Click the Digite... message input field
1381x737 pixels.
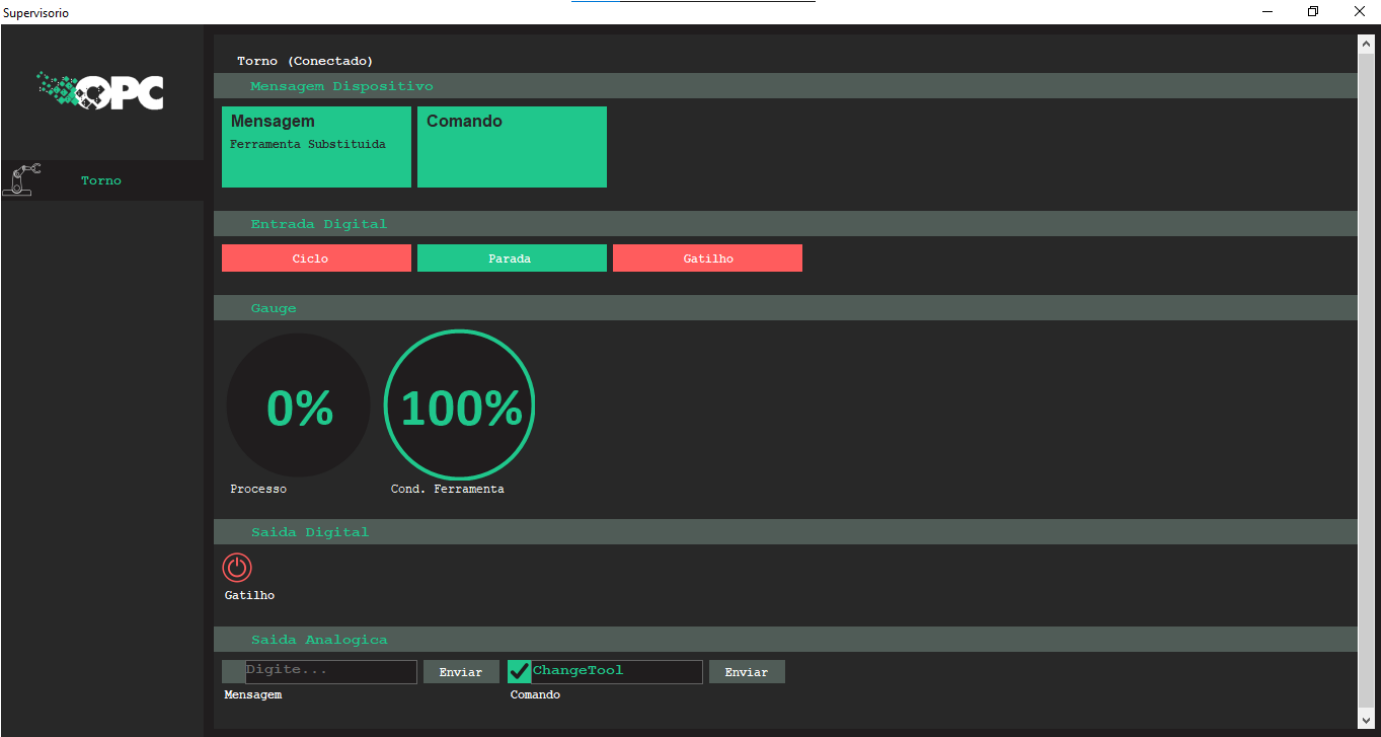click(x=330, y=671)
